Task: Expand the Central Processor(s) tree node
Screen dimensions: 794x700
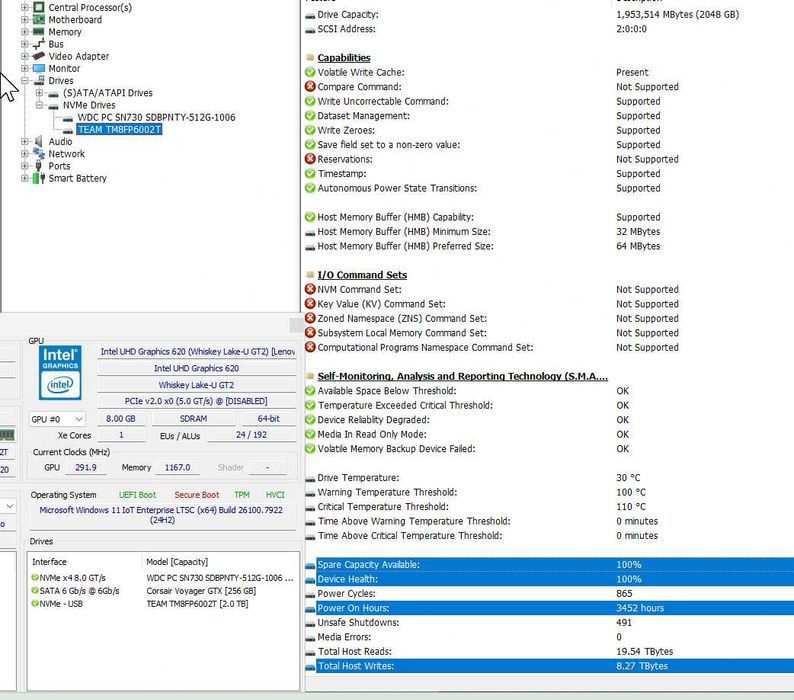Action: pos(24,7)
